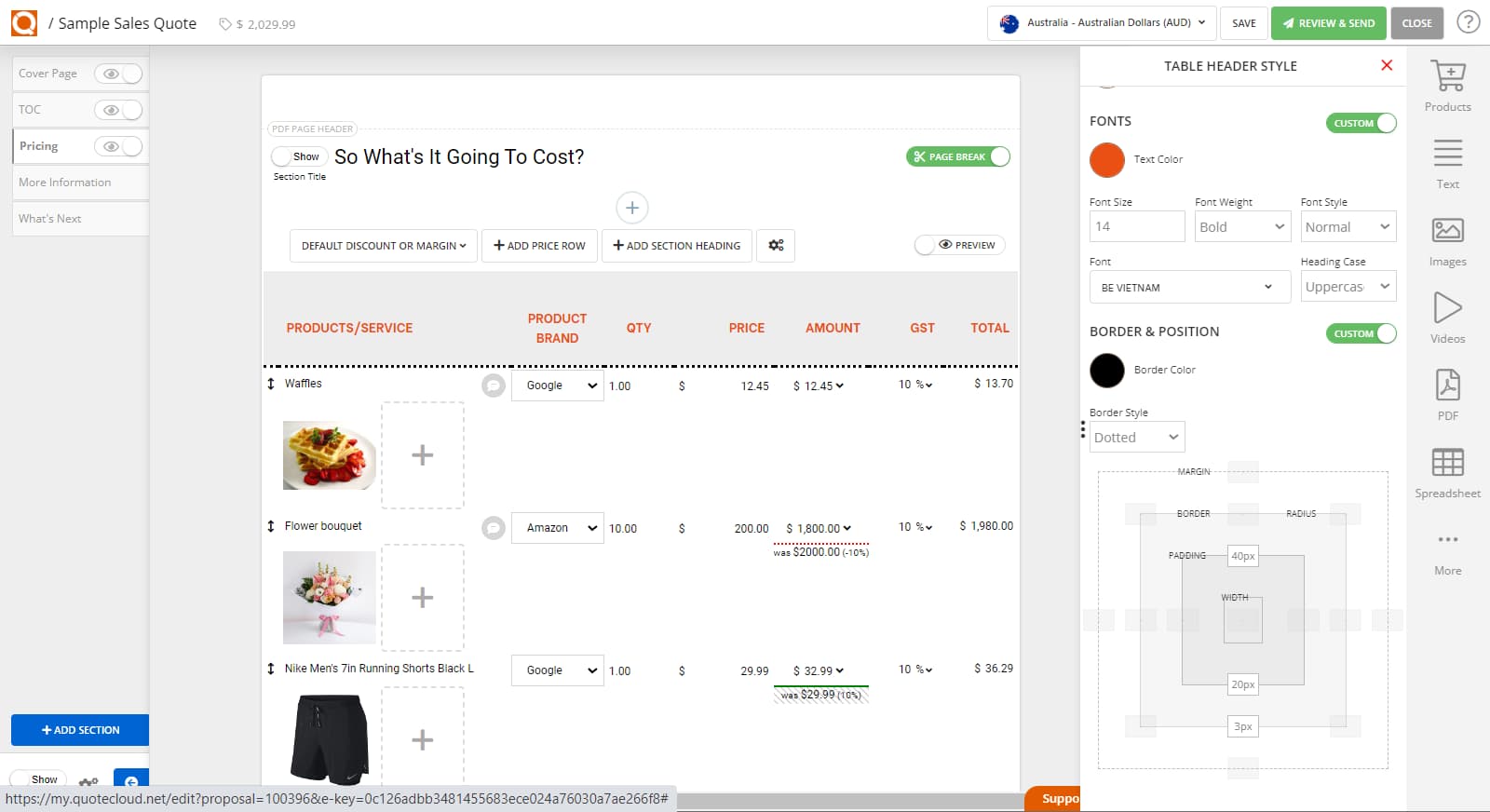Open the Border Style Dotted dropdown
1490x812 pixels.
click(1137, 437)
